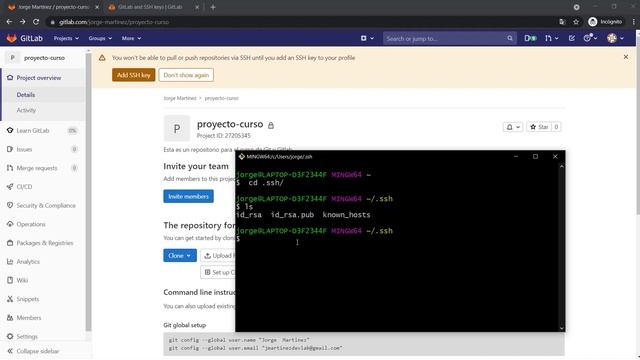The image size is (640, 360).
Task: Click known_hosts in terminal output
Action: tap(346, 215)
